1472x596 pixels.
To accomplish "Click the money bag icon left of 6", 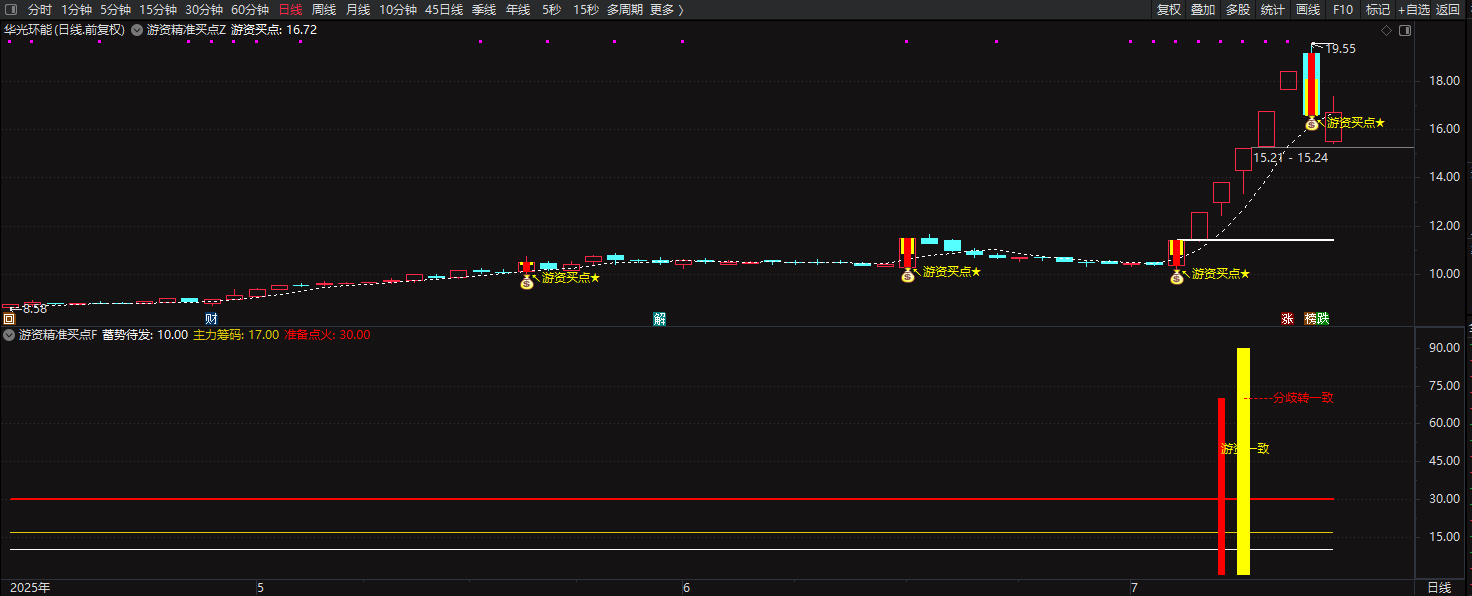I will (527, 283).
